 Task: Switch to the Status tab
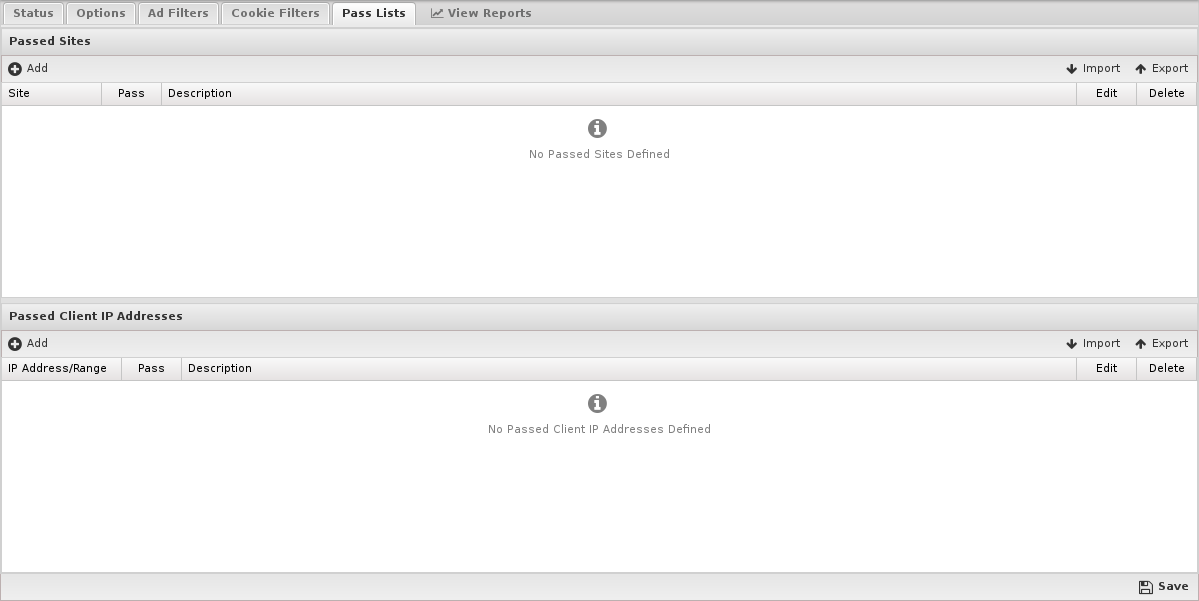coord(34,13)
